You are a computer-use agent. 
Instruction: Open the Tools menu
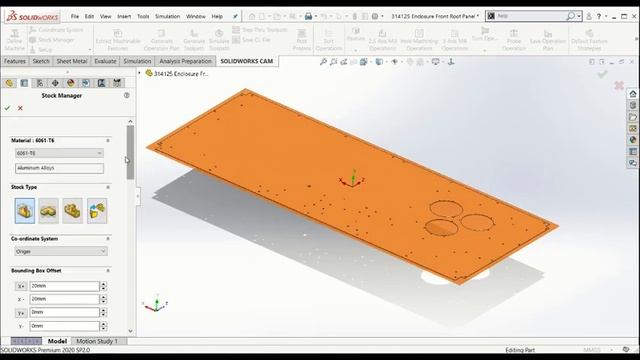143,16
